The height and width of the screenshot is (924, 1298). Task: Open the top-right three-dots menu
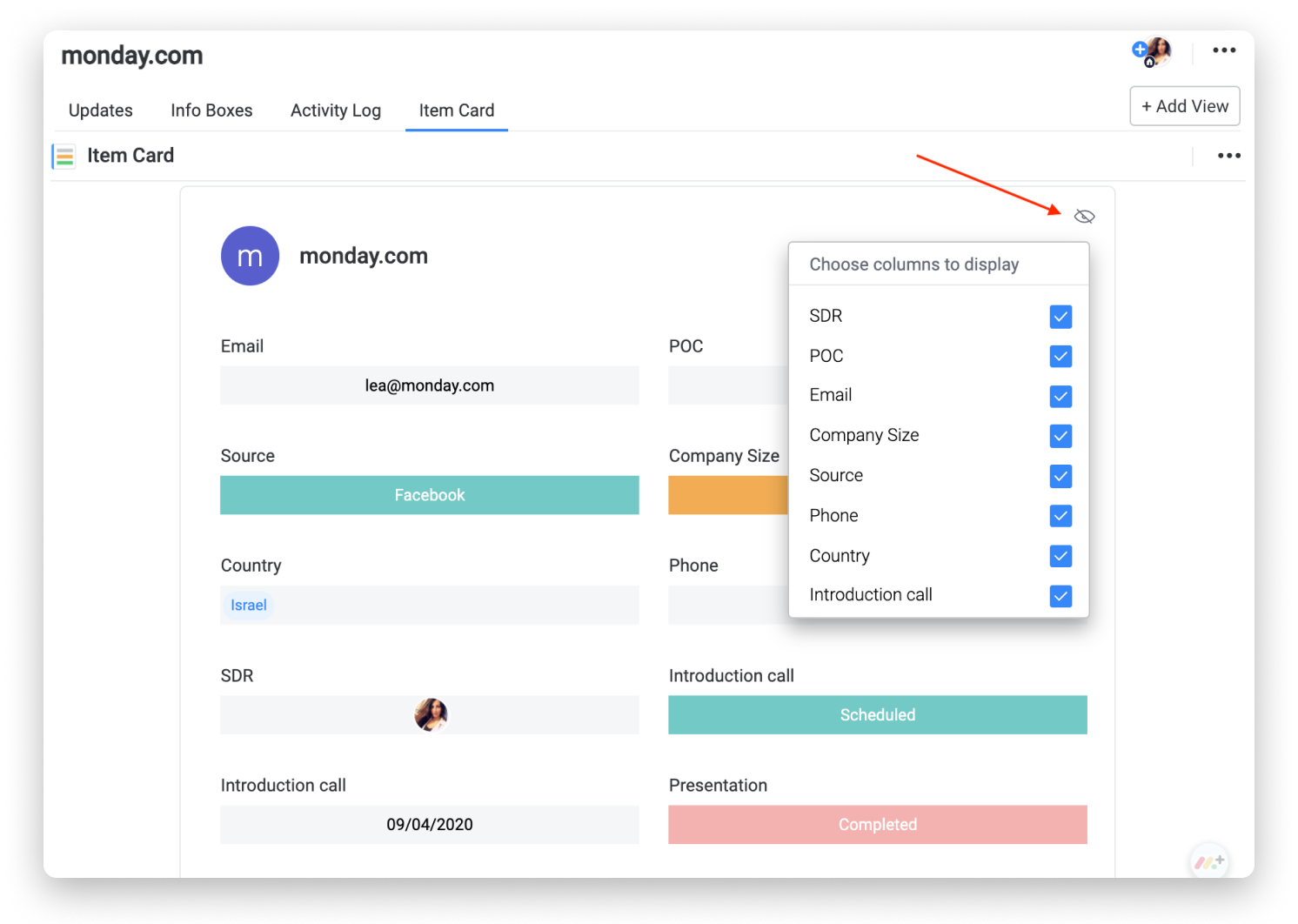click(1224, 50)
